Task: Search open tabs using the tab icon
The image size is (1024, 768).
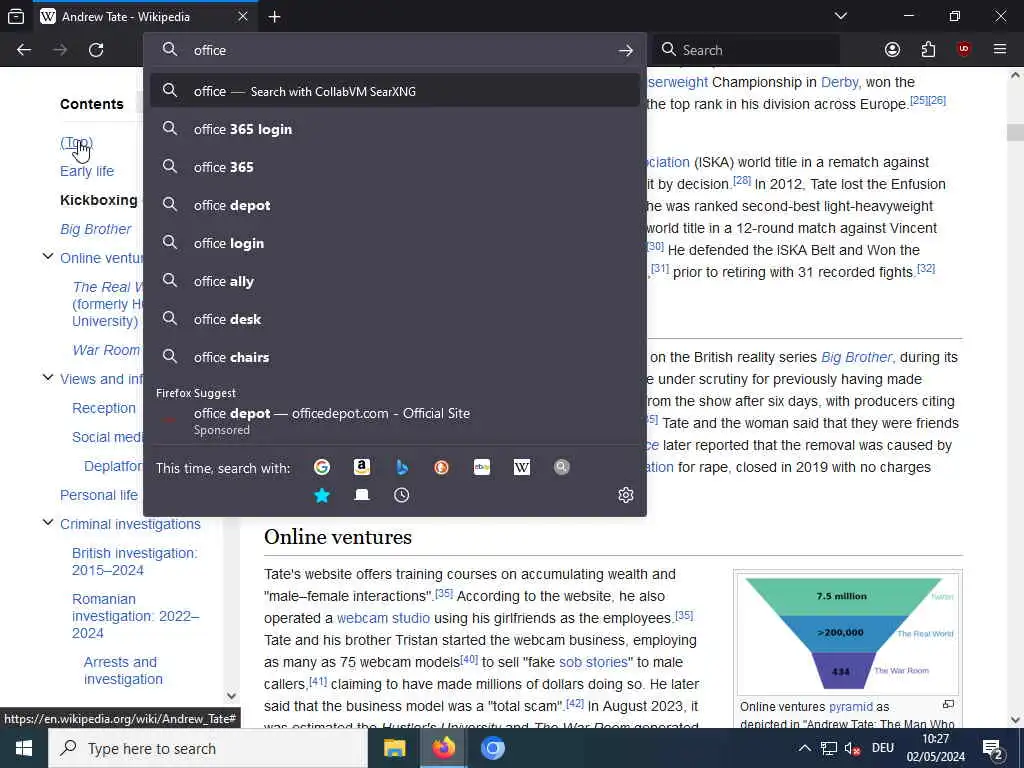Action: pyautogui.click(x=362, y=496)
